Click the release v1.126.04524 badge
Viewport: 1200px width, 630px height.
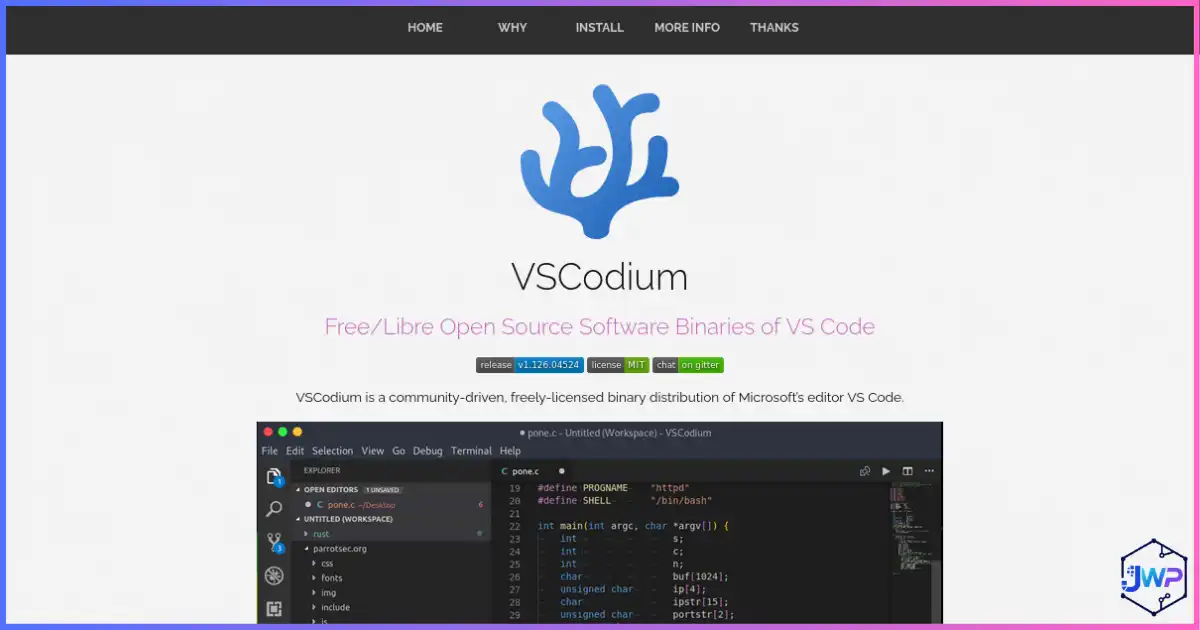[x=529, y=365]
